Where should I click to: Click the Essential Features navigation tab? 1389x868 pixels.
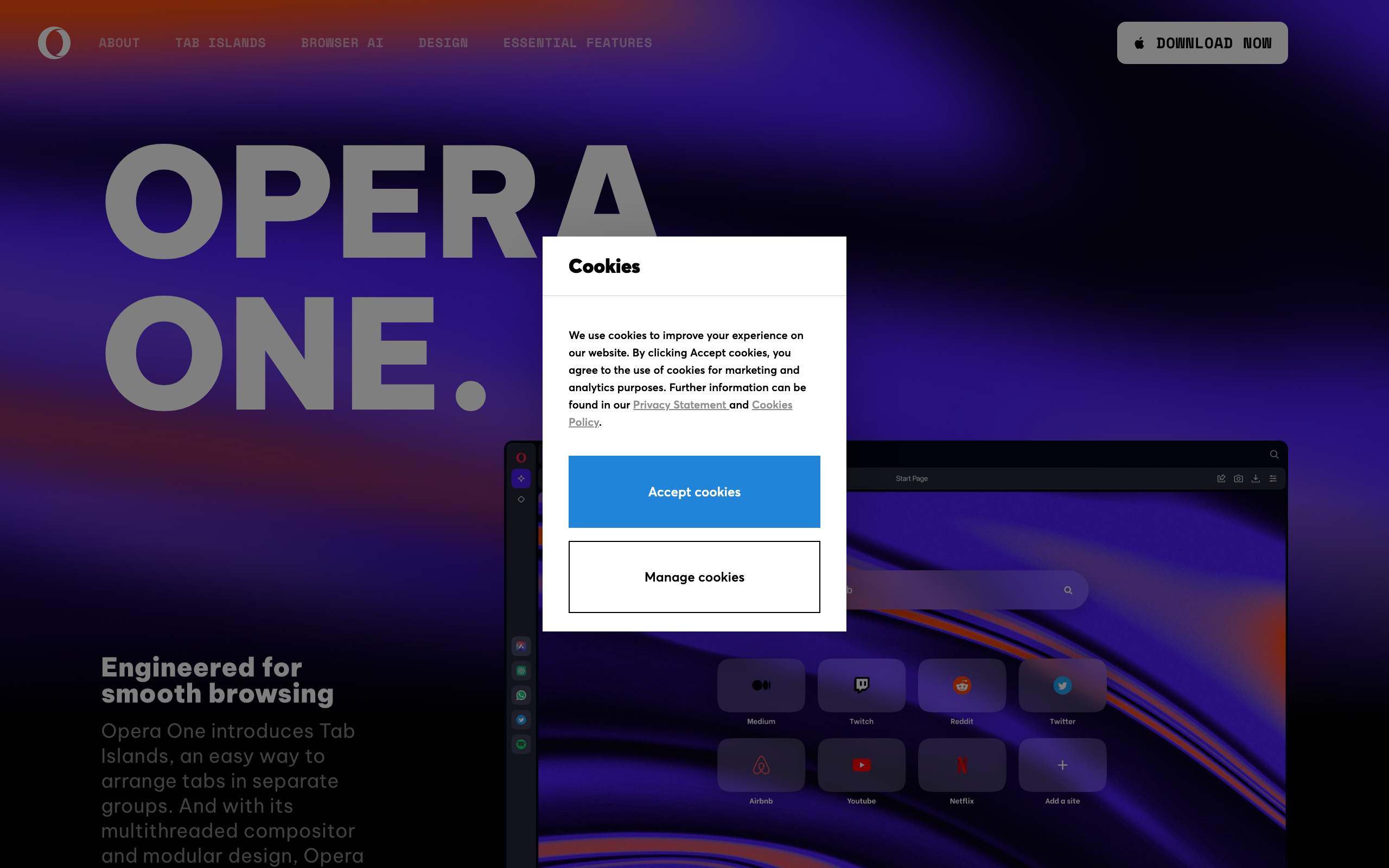pos(577,42)
